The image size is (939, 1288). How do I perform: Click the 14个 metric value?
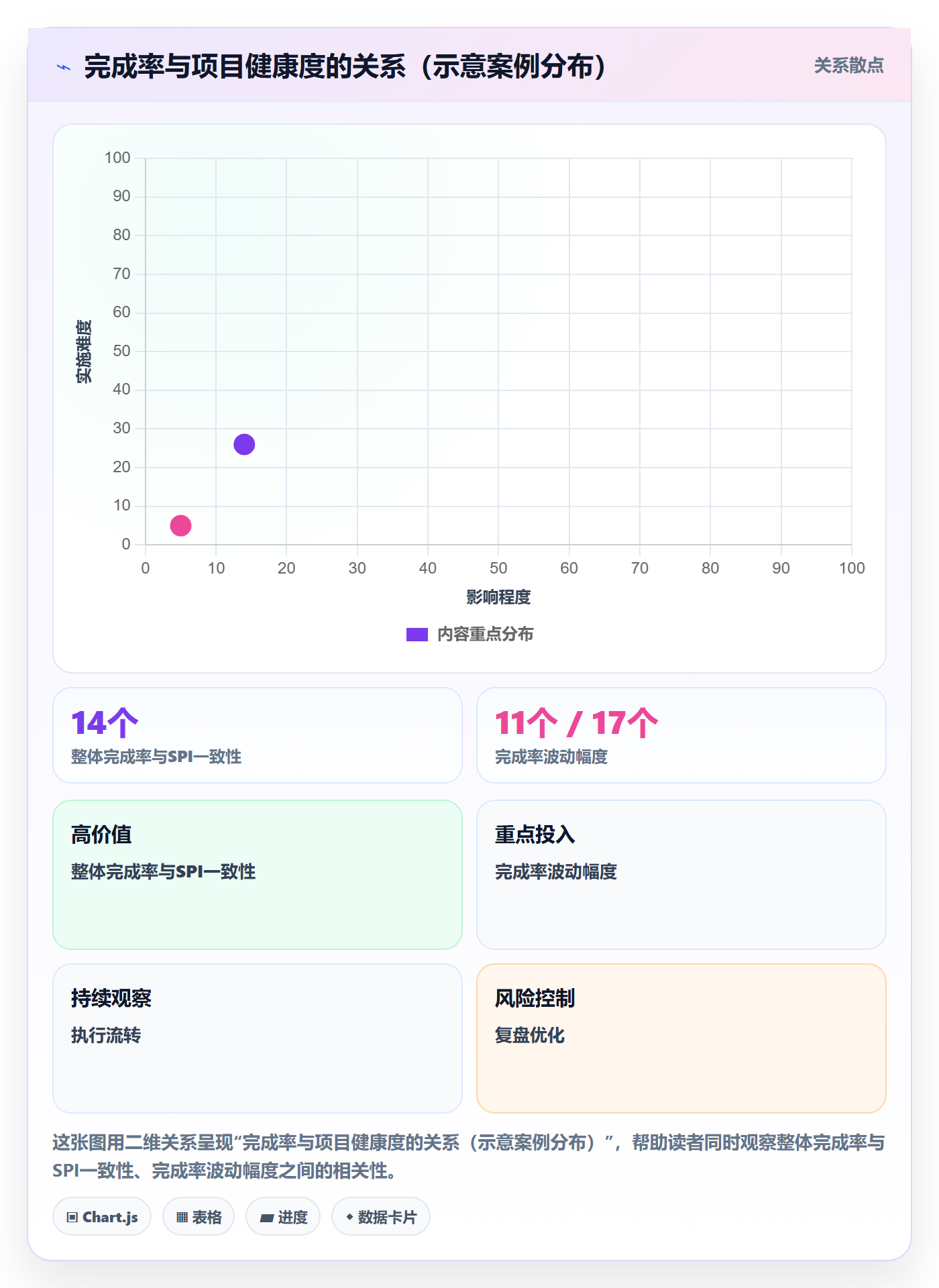(105, 723)
